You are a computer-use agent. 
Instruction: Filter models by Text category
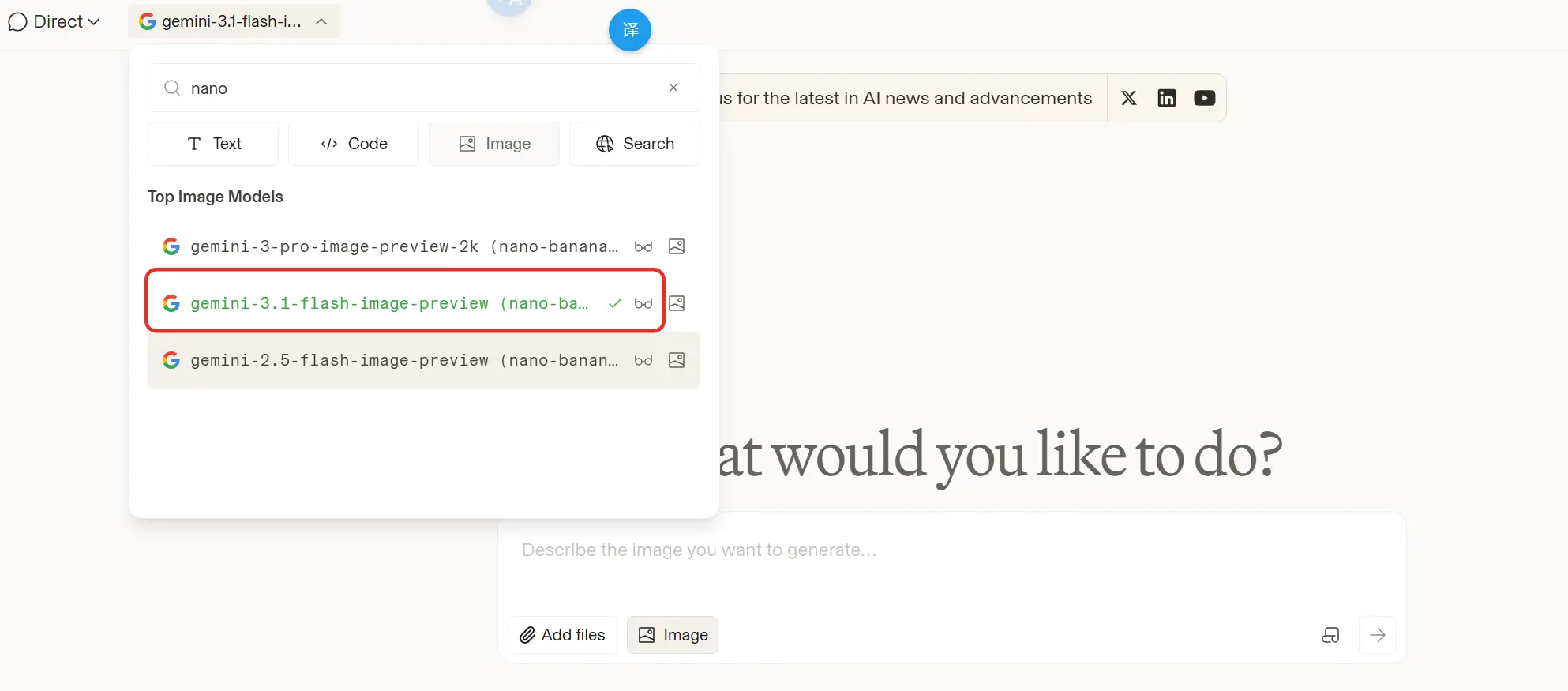[x=213, y=144]
